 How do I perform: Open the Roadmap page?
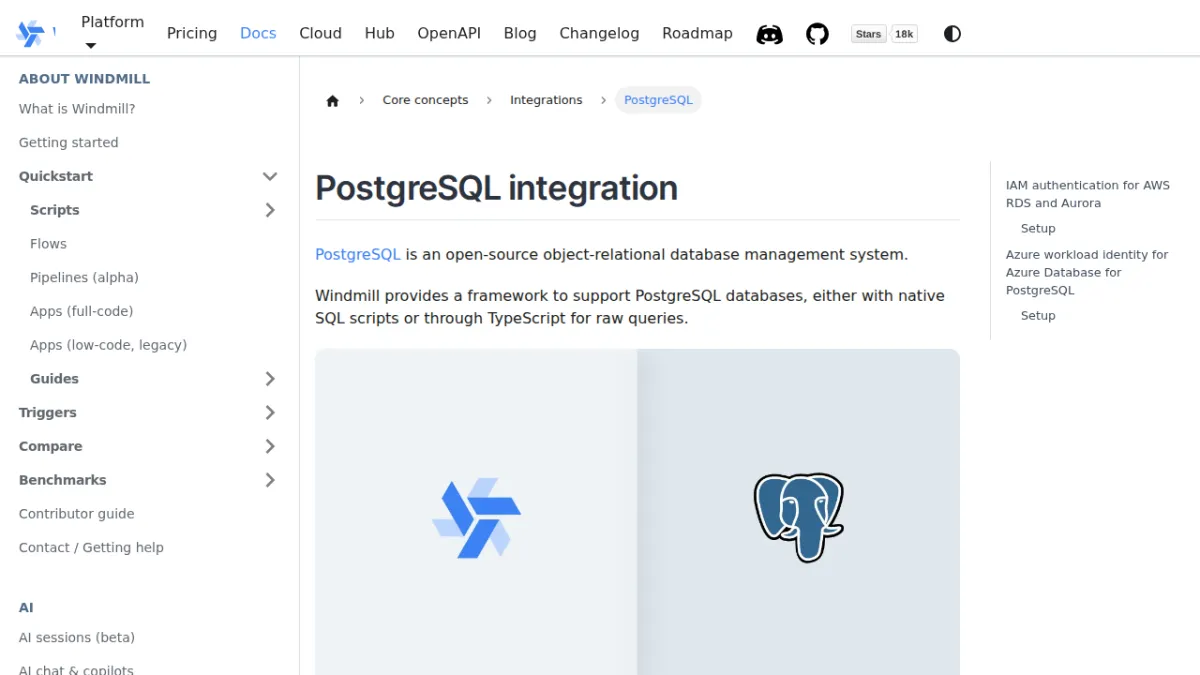[697, 33]
